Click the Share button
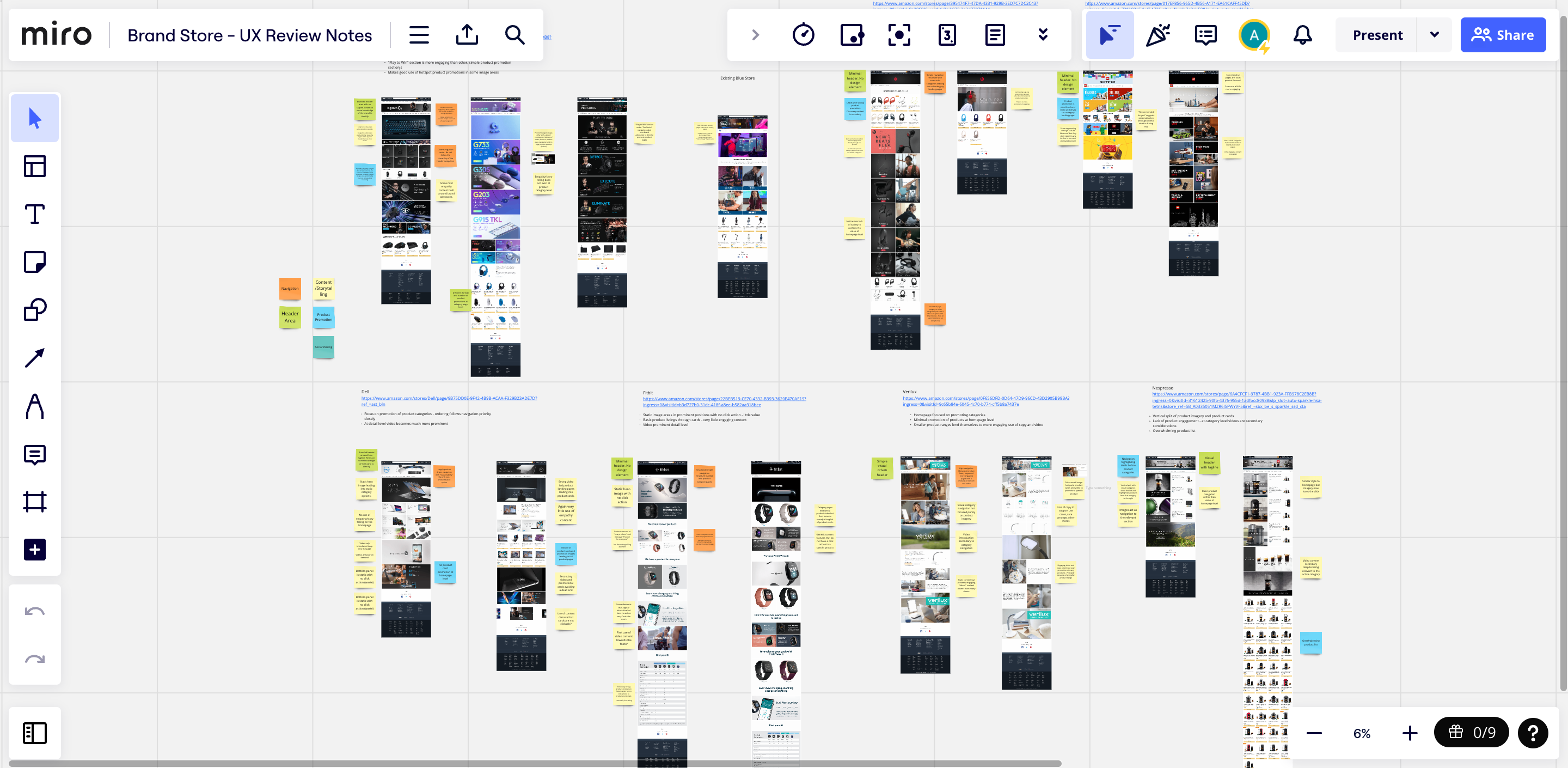The height and width of the screenshot is (768, 1568). click(1503, 35)
